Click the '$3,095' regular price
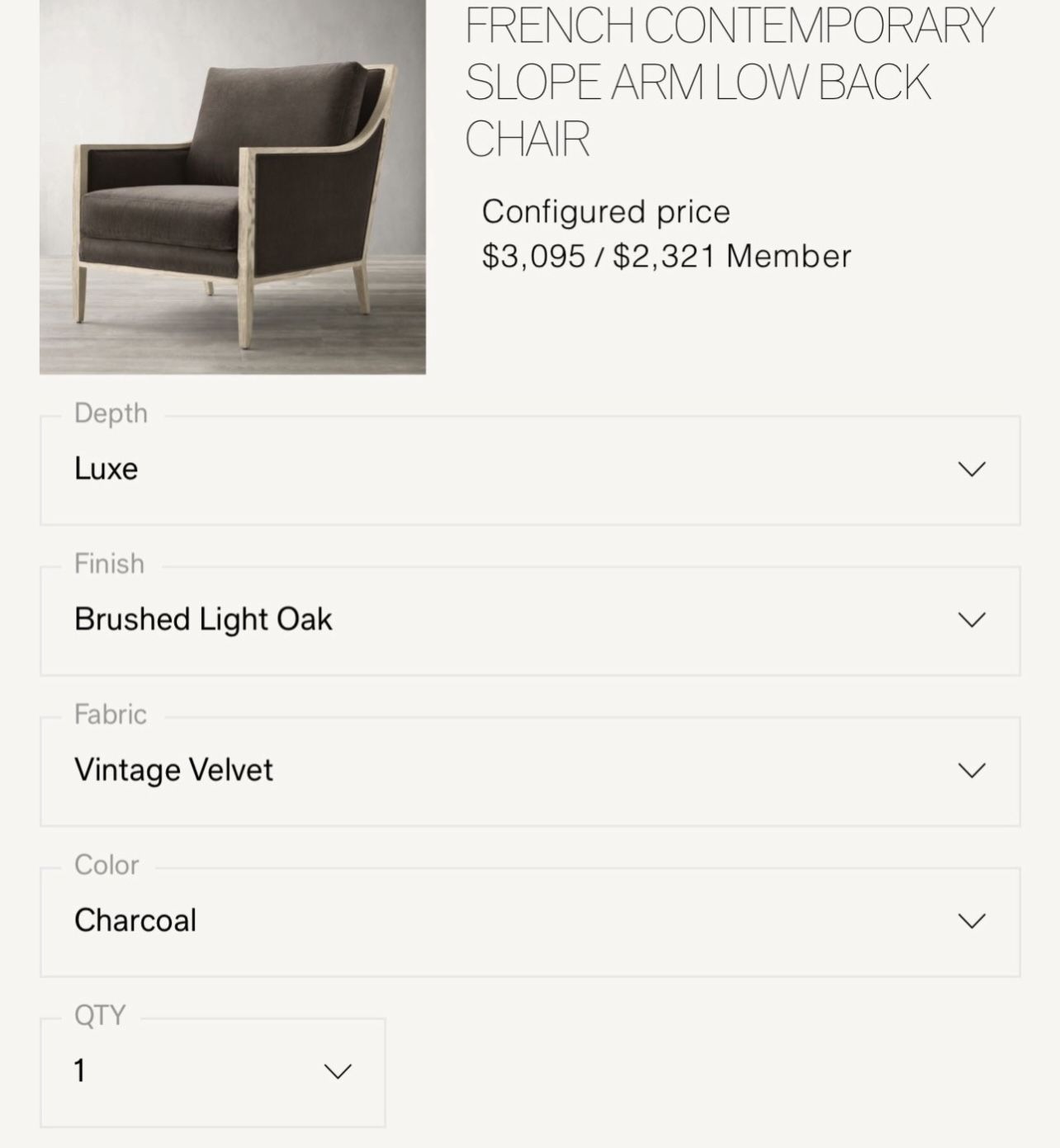1060x1148 pixels. point(533,256)
